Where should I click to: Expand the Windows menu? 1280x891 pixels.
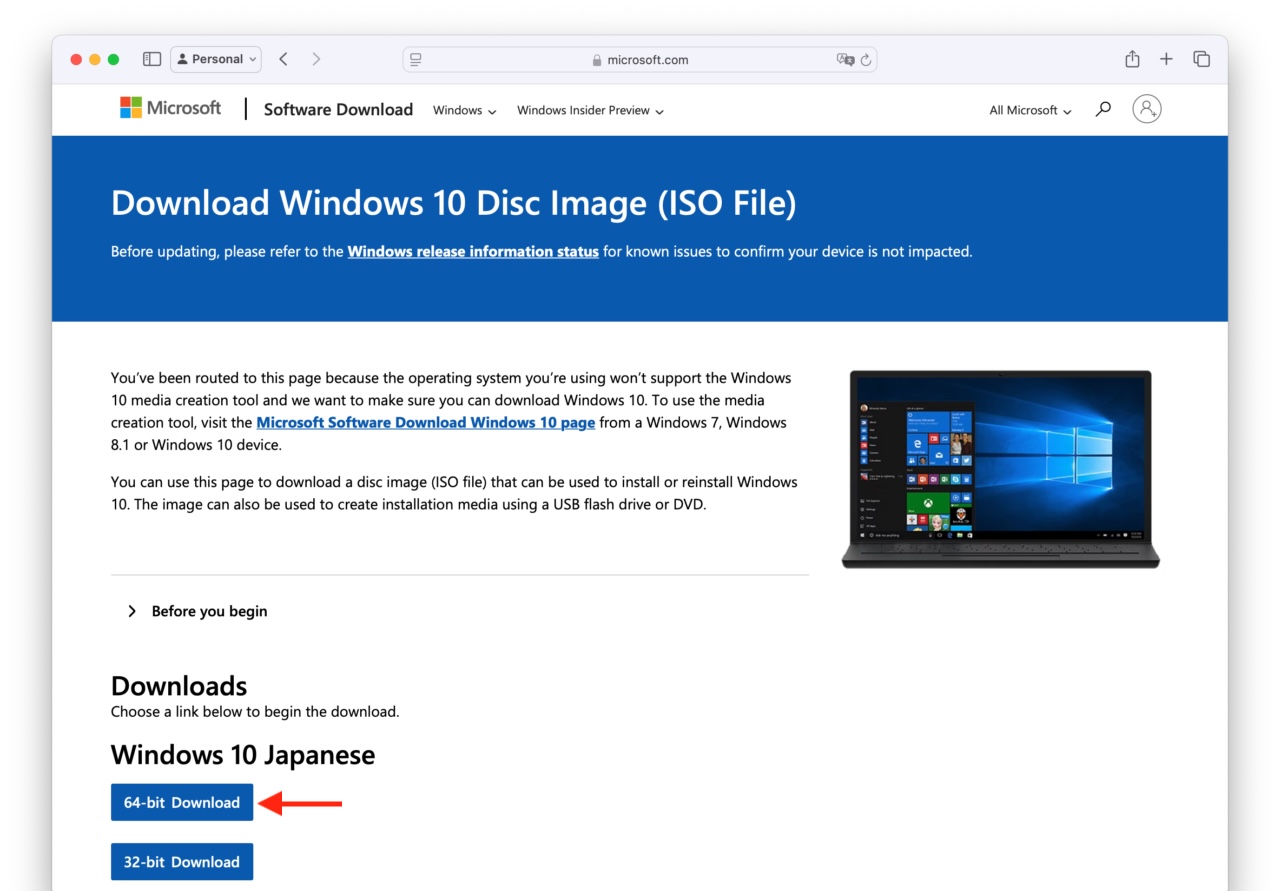(465, 111)
